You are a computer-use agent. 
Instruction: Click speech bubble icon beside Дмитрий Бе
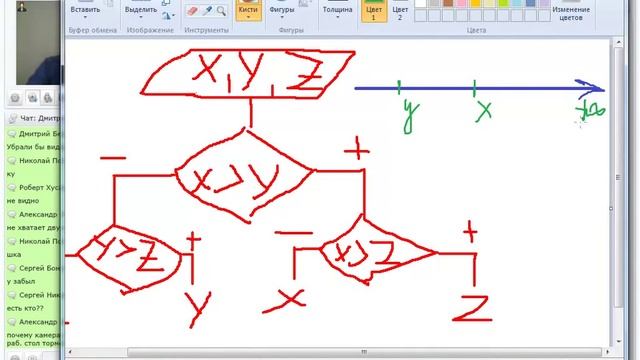click(x=12, y=134)
